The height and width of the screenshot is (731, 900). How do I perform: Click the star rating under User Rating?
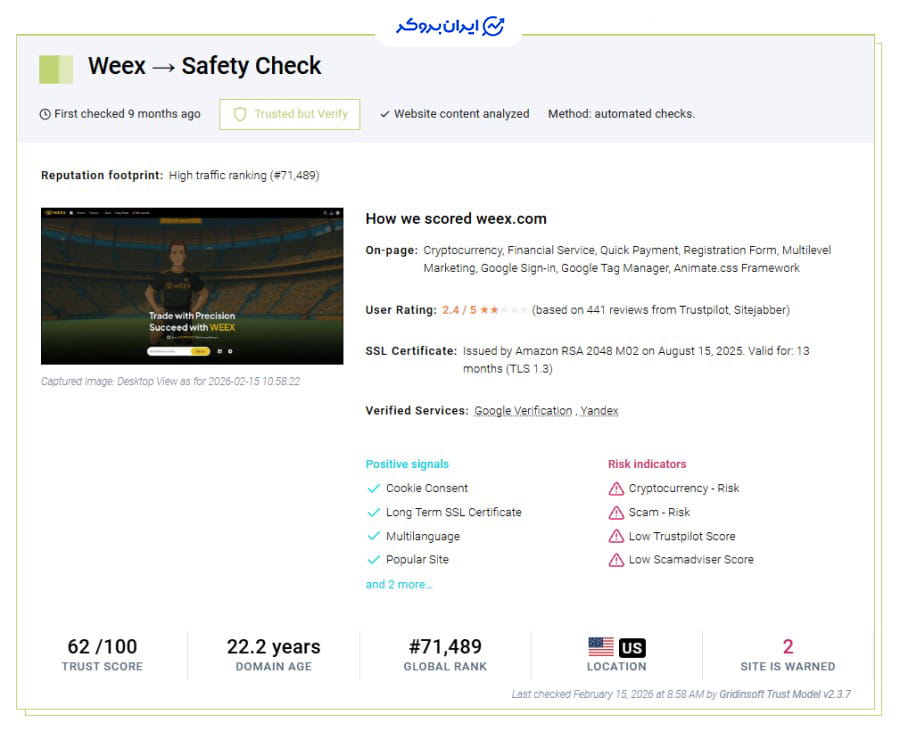(x=503, y=311)
